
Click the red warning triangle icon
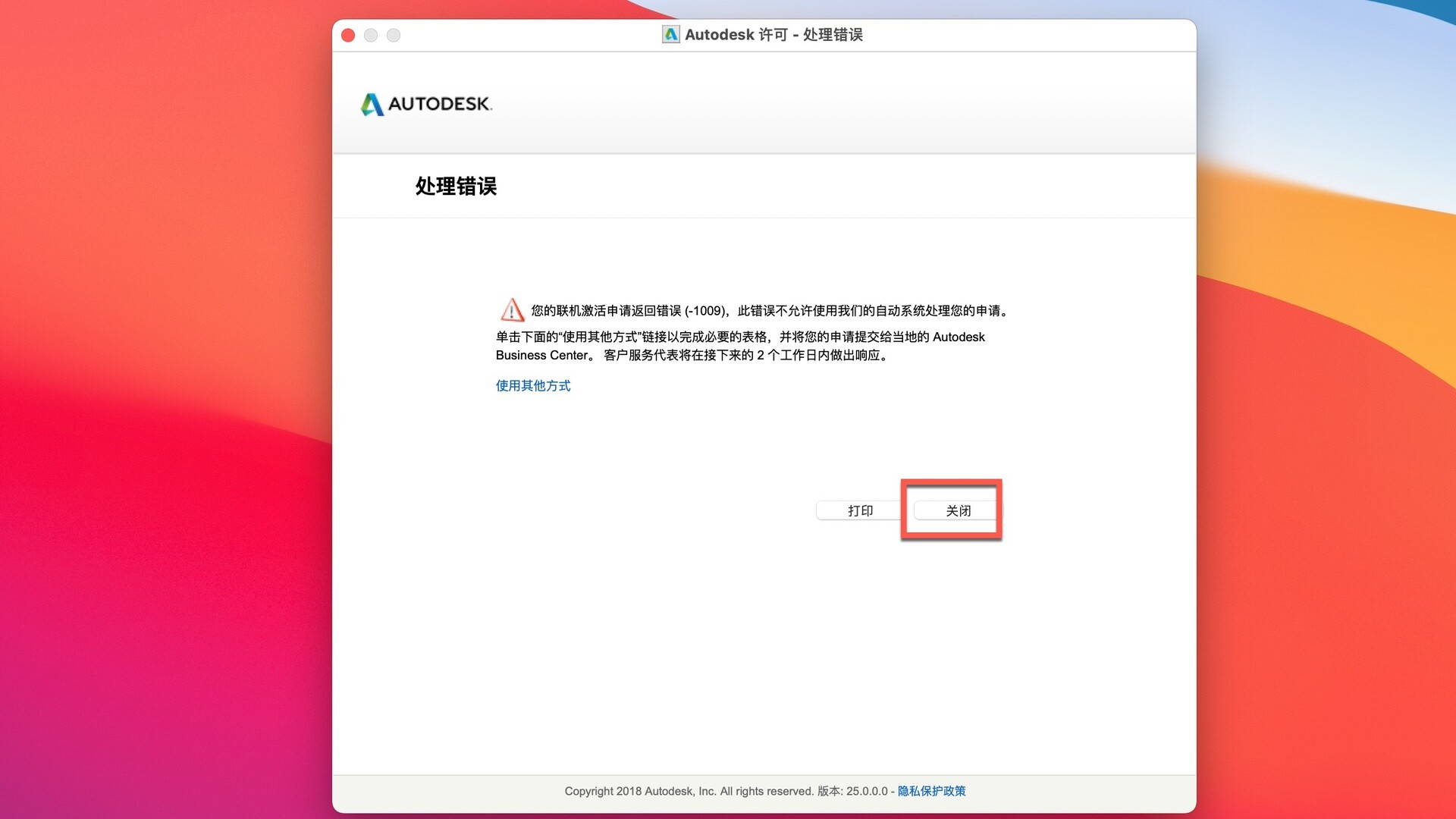(x=512, y=310)
